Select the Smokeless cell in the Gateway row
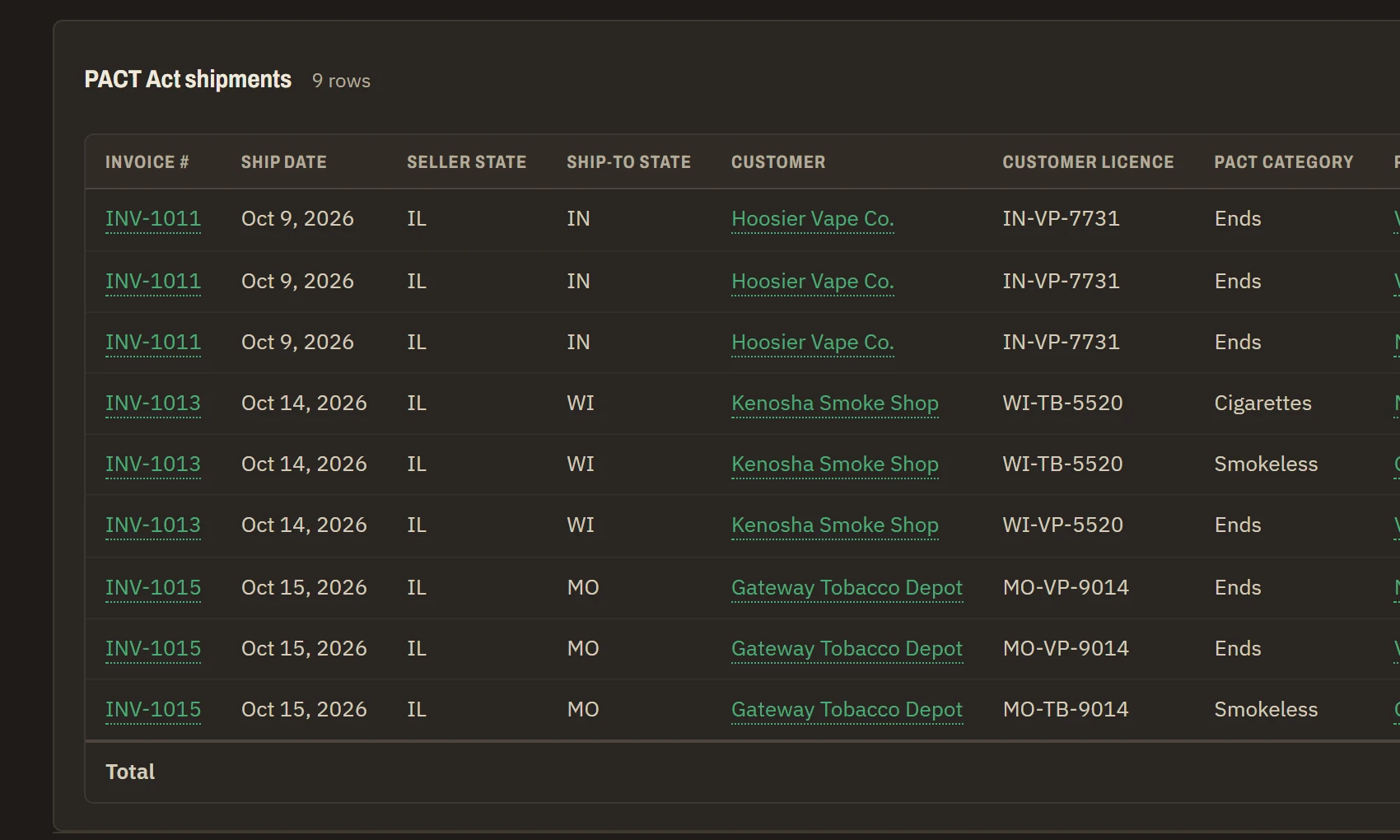 point(1266,710)
